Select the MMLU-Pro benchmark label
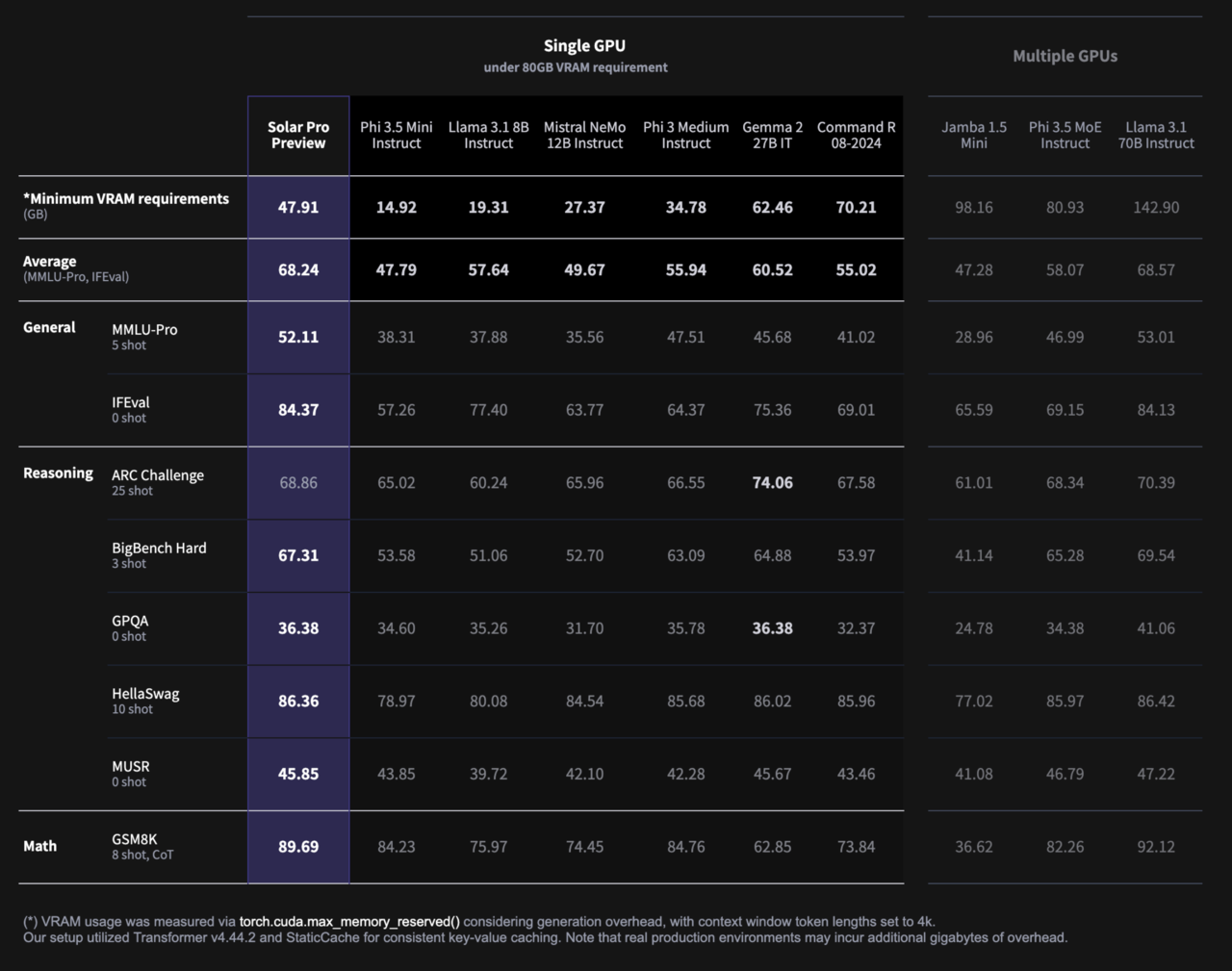 click(144, 329)
